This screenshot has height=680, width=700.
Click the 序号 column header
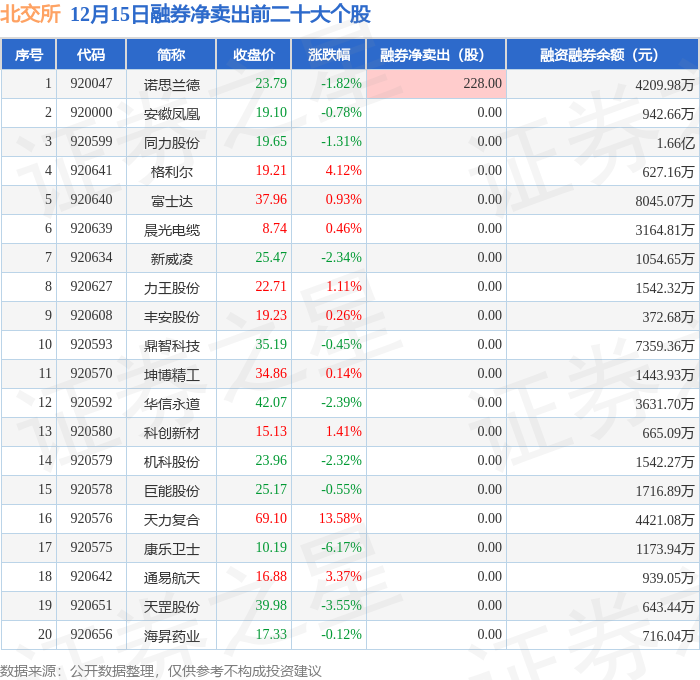tap(29, 54)
